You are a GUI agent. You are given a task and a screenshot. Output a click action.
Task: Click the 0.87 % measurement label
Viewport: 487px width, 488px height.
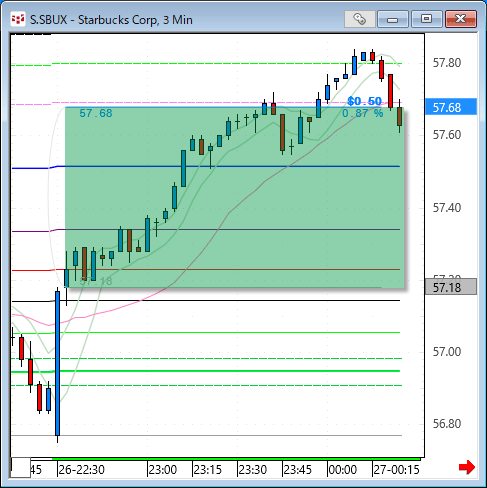pos(363,113)
